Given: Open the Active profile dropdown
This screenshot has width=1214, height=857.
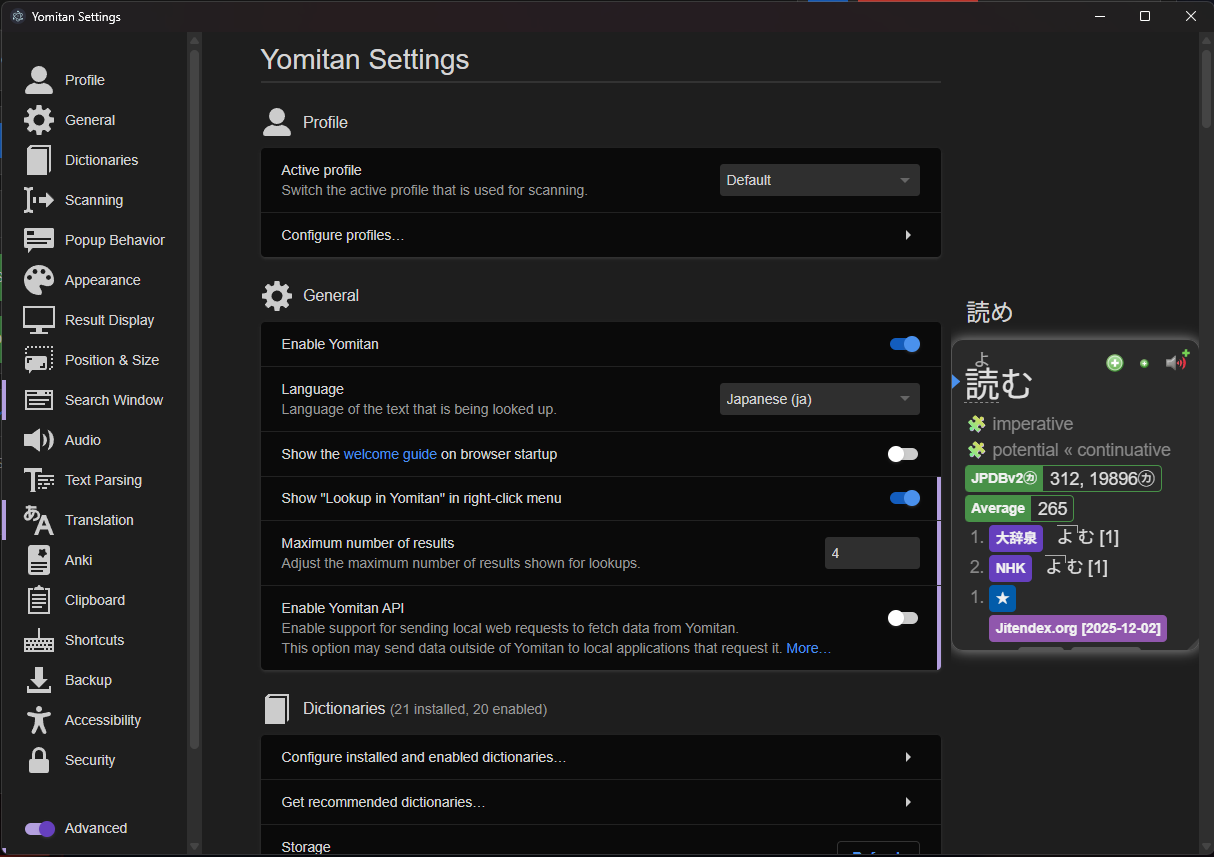Looking at the screenshot, I should pos(820,180).
